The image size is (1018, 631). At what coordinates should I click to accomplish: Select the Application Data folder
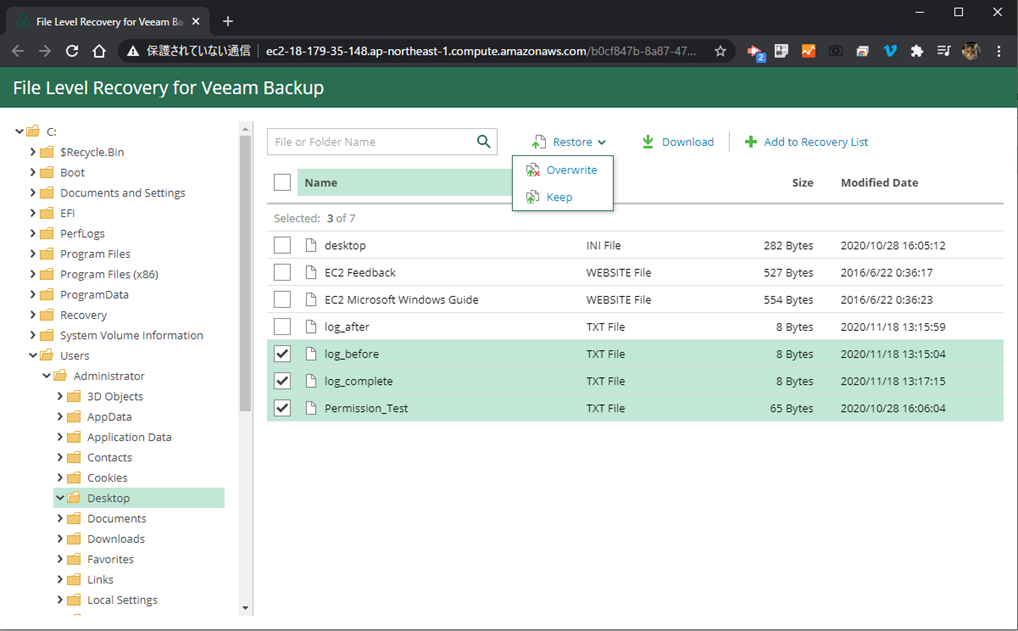click(129, 437)
